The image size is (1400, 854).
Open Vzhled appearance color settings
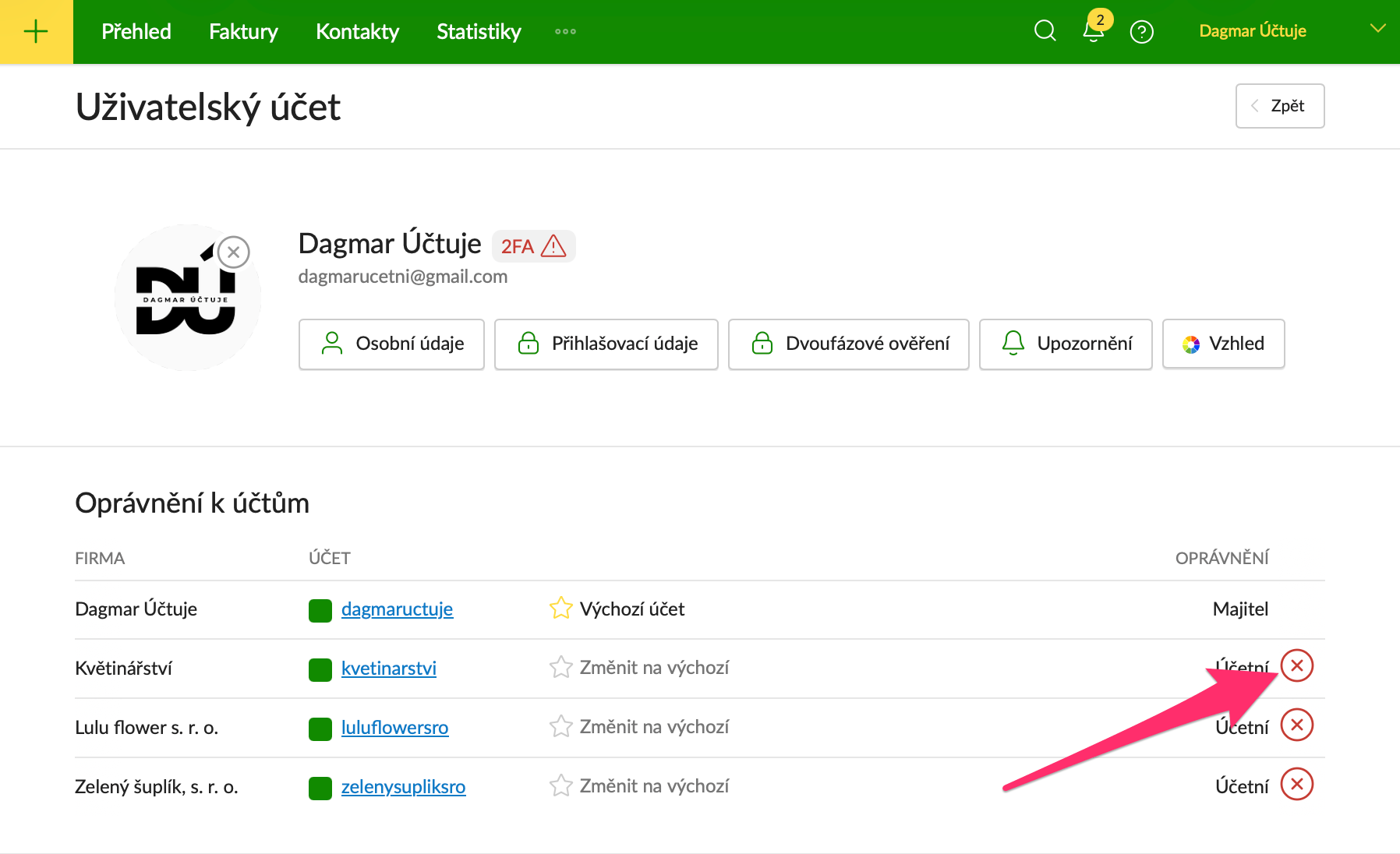(1223, 344)
